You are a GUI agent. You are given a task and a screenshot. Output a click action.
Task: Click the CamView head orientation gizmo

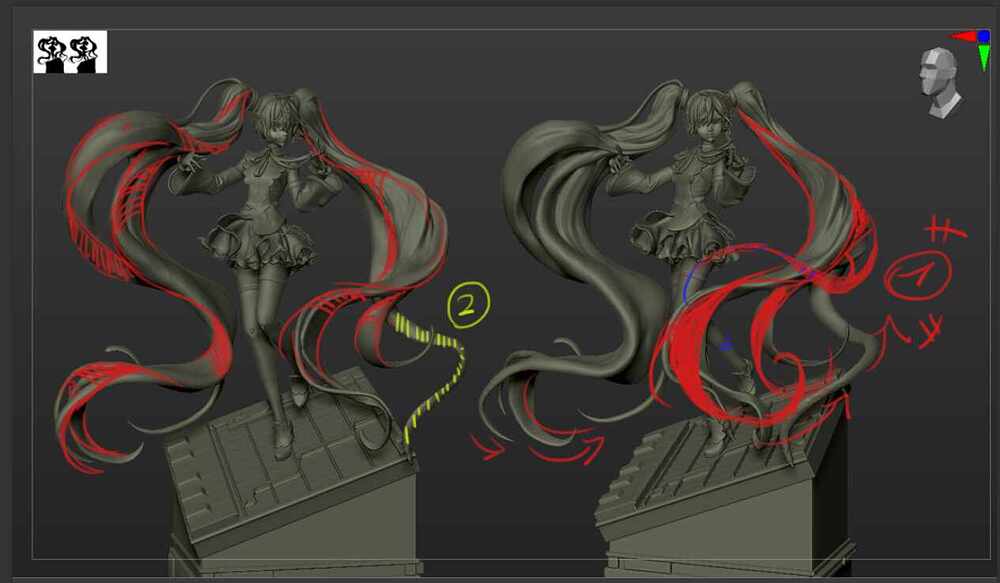tap(939, 83)
